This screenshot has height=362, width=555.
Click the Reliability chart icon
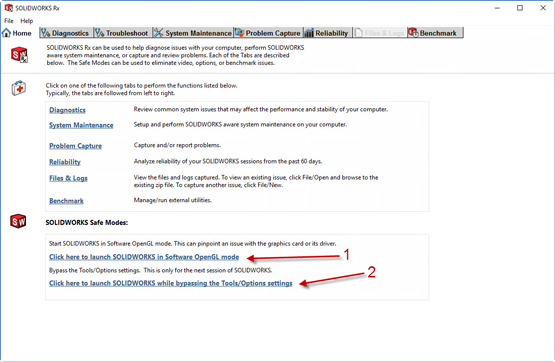click(x=309, y=33)
